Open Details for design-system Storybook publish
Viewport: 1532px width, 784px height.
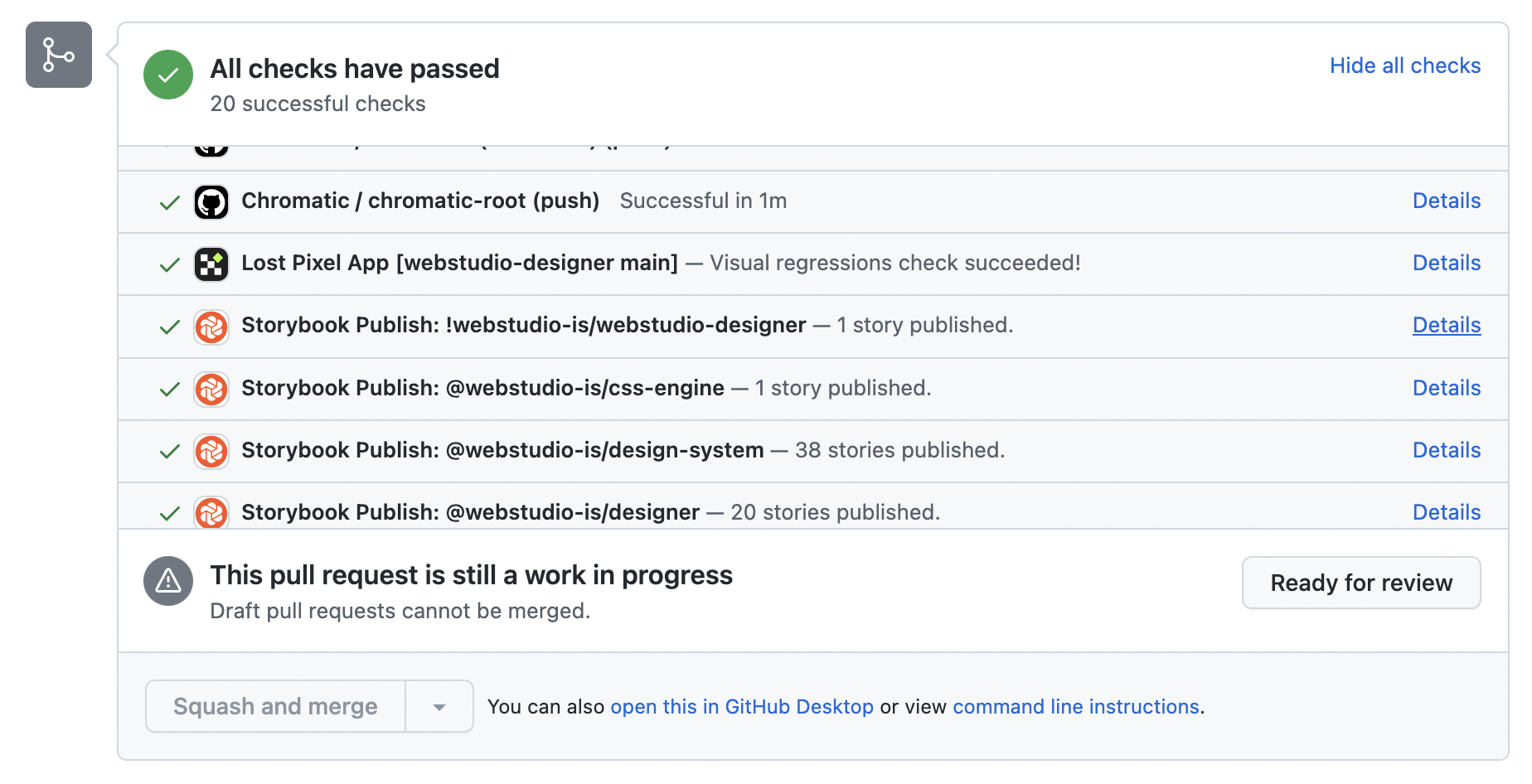pos(1446,450)
